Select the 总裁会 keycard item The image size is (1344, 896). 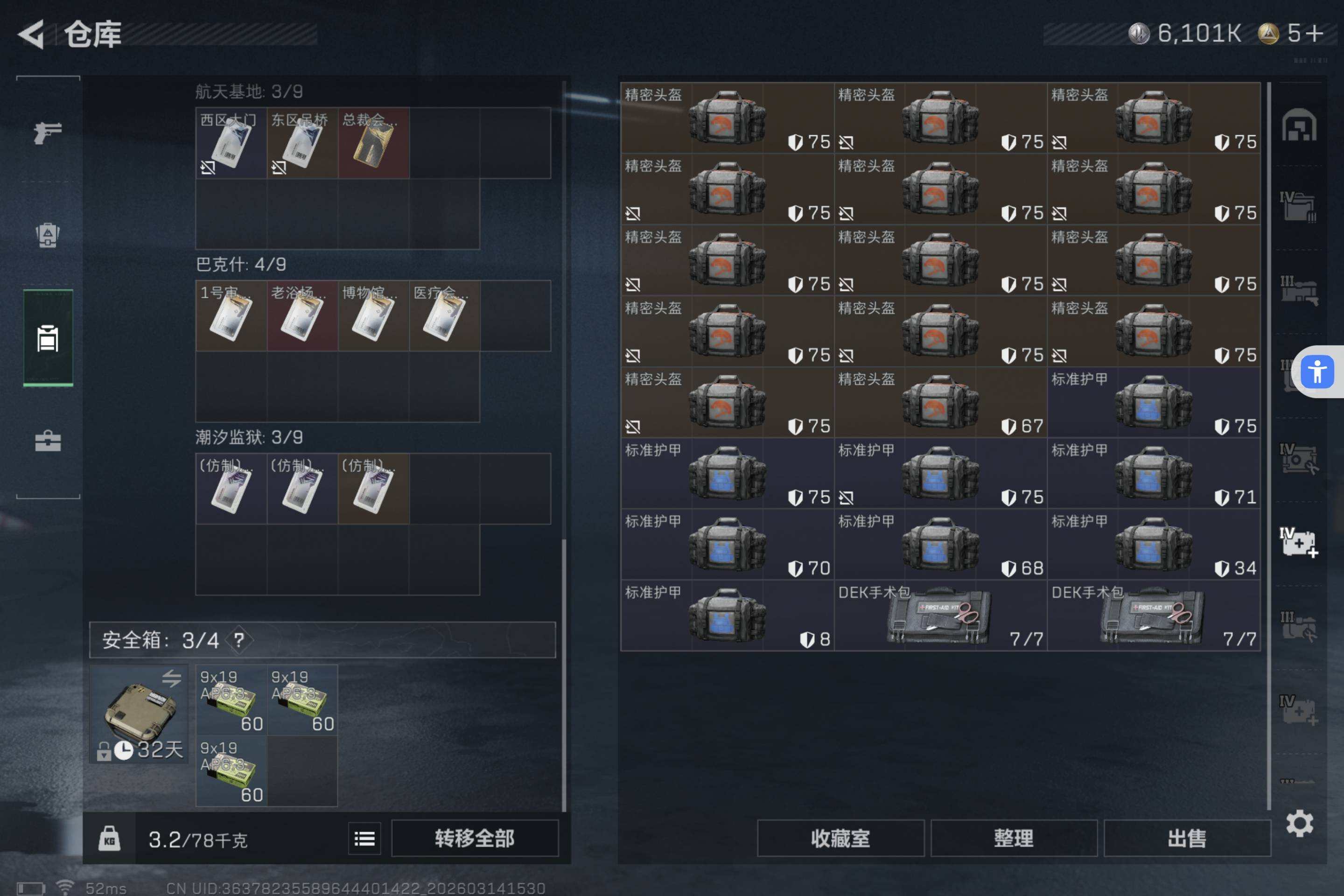(x=374, y=143)
